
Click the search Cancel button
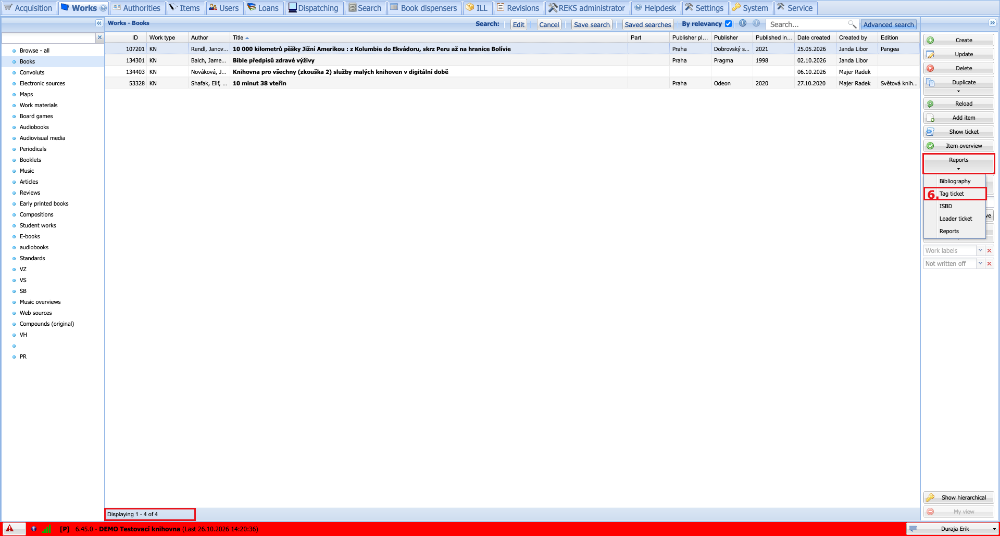pos(548,24)
